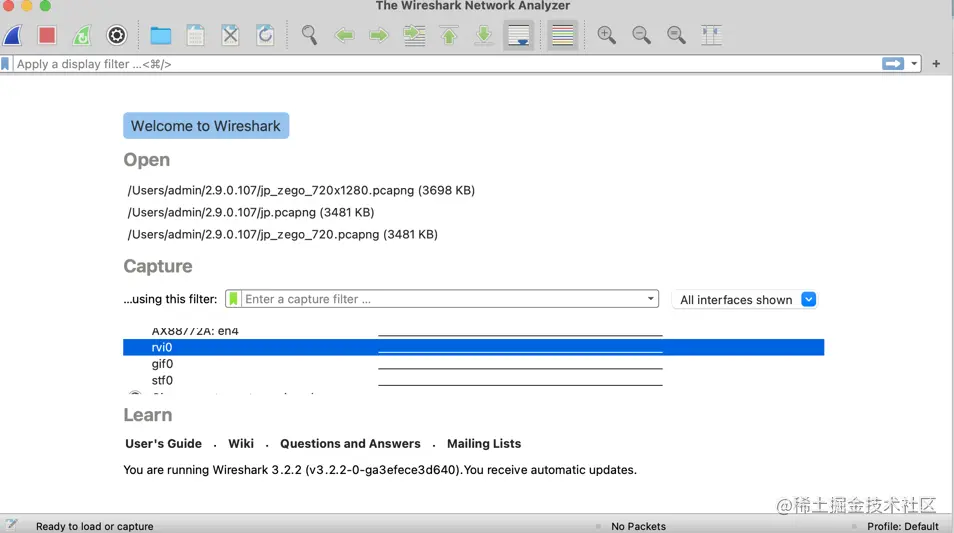The image size is (954, 533).
Task: Open recent file jp_zego_720.pcapng
Action: (282, 234)
